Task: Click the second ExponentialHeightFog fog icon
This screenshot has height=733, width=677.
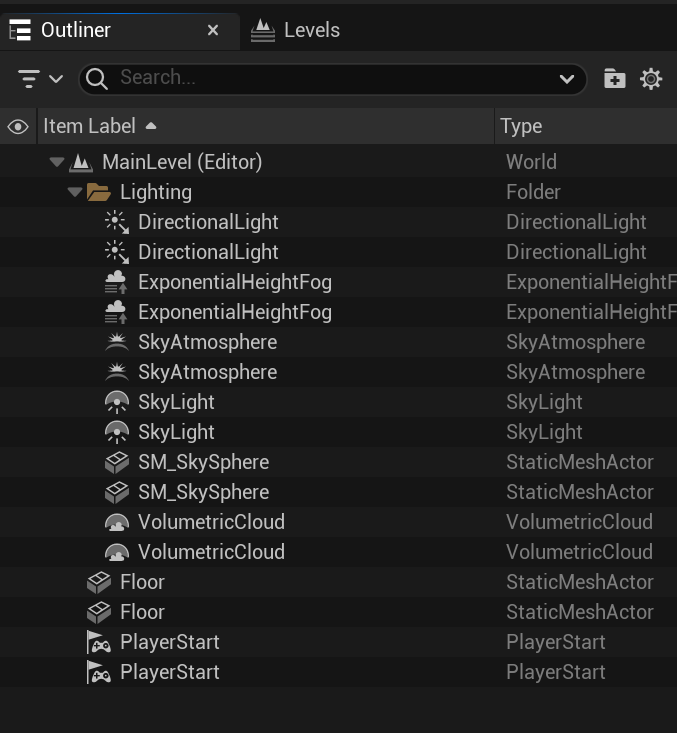Action: [116, 312]
